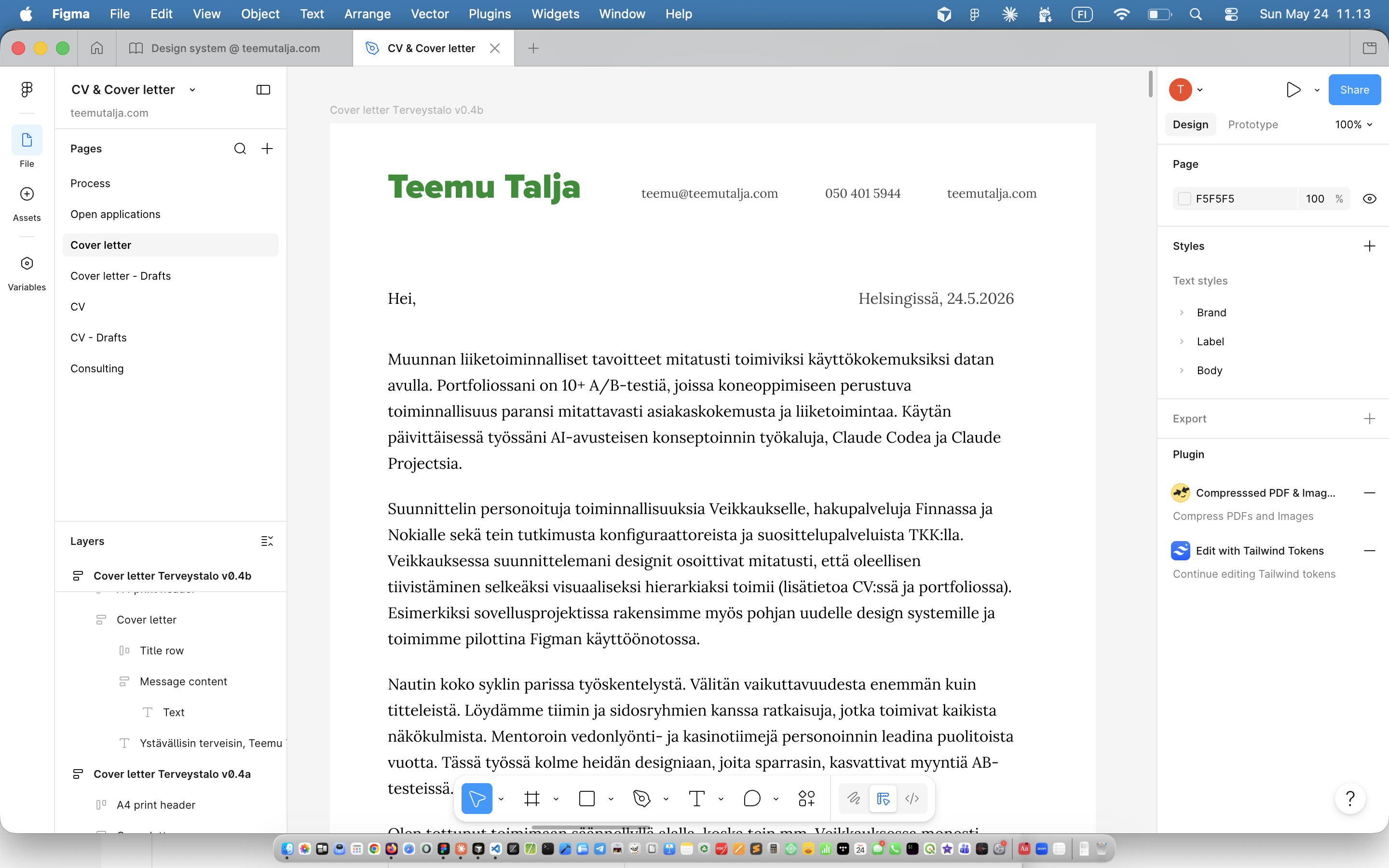Select the Text tool
The height and width of the screenshot is (868, 1389).
coord(696,798)
